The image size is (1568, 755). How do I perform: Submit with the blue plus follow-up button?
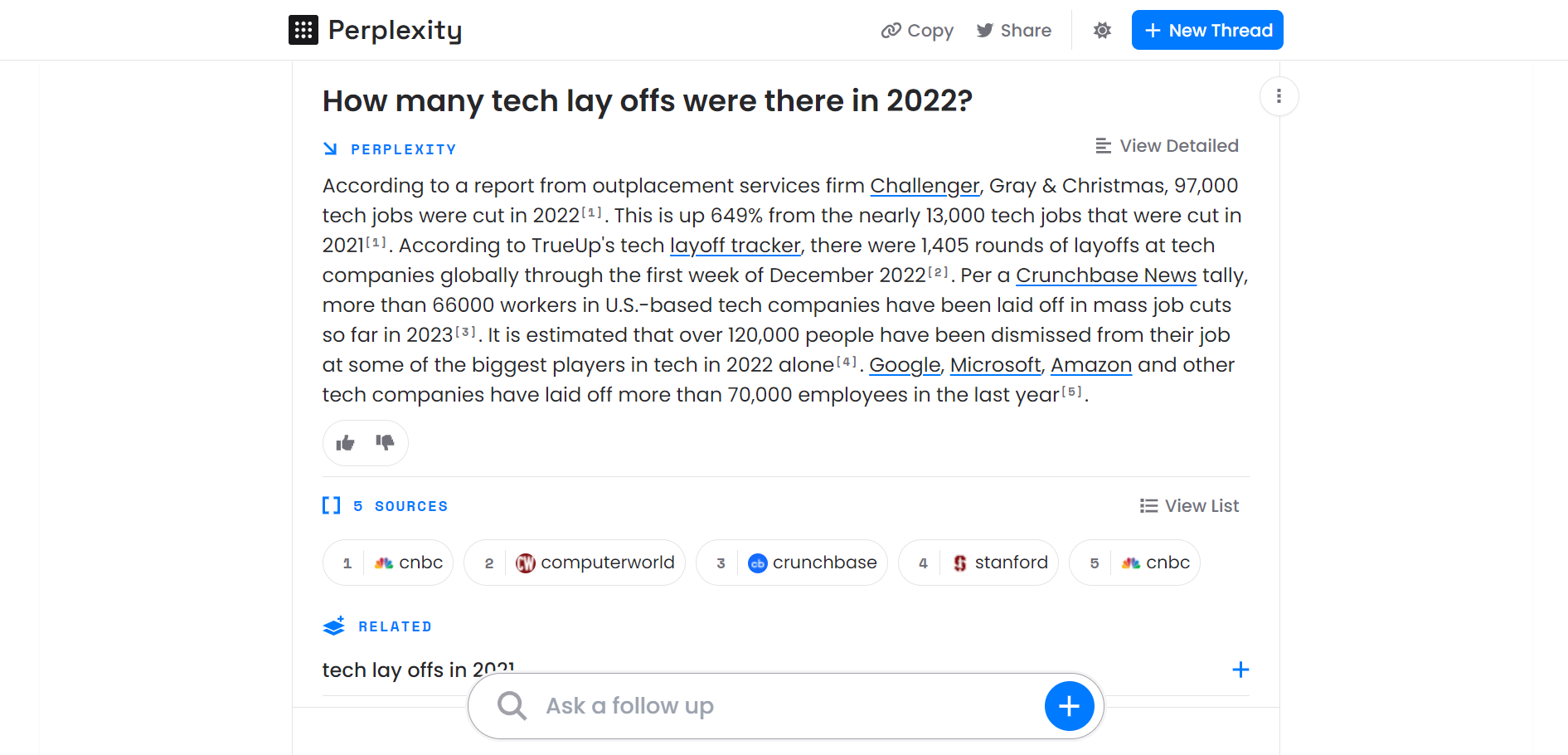(x=1069, y=706)
